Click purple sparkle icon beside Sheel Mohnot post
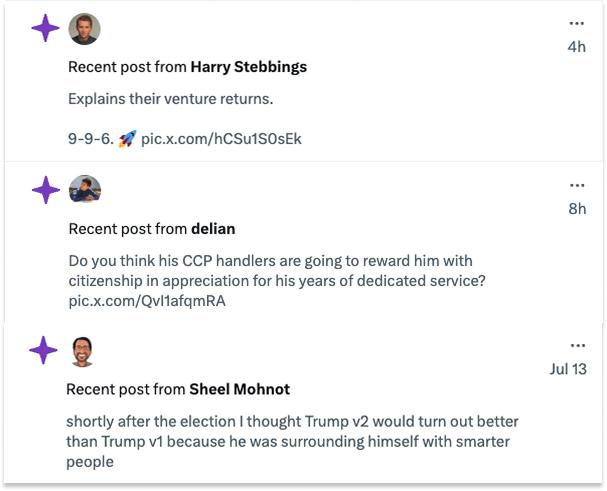Image resolution: width=607 pixels, height=491 pixels. pyautogui.click(x=43, y=350)
